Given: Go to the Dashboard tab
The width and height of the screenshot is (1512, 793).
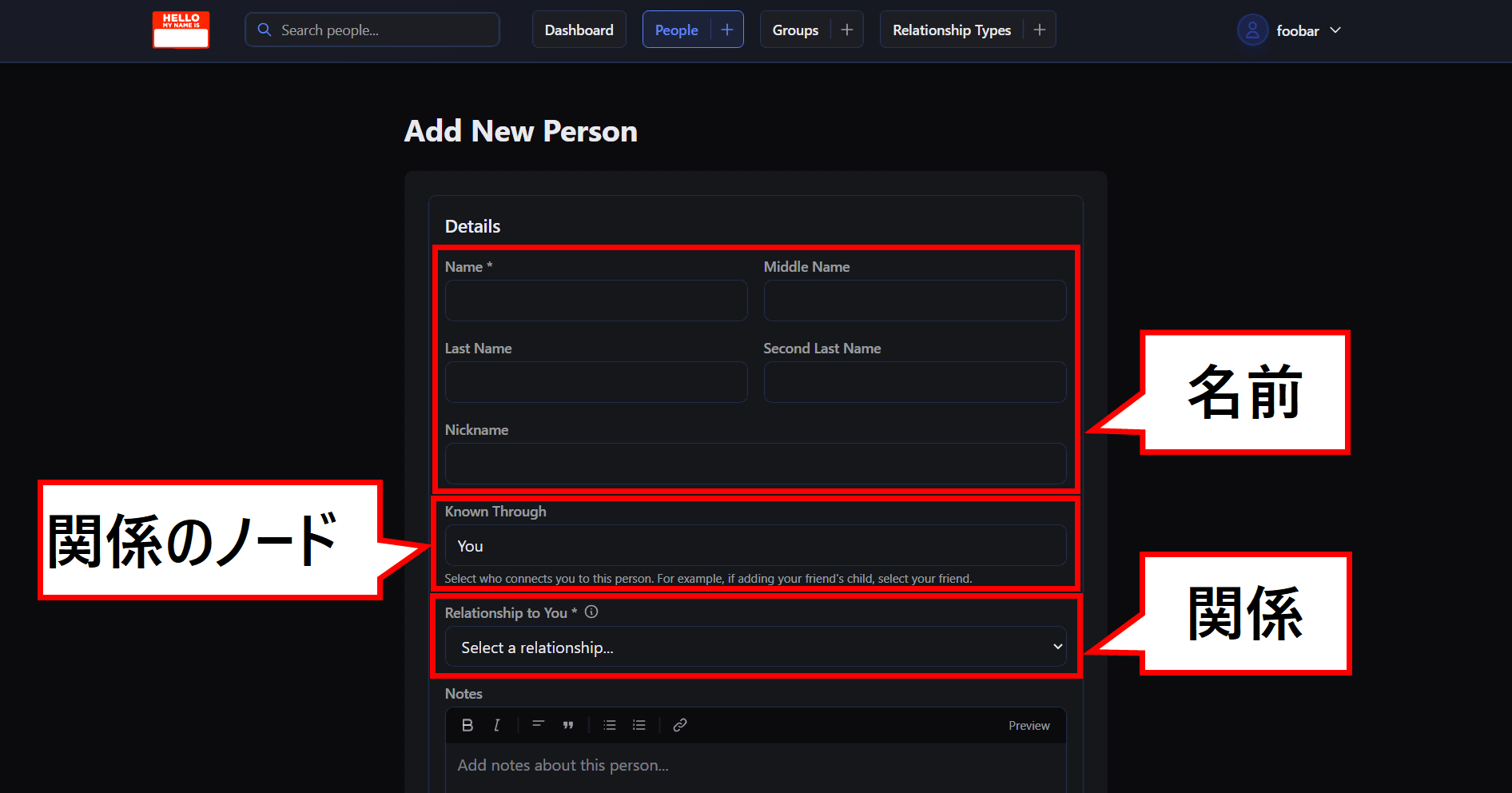Looking at the screenshot, I should tap(579, 30).
